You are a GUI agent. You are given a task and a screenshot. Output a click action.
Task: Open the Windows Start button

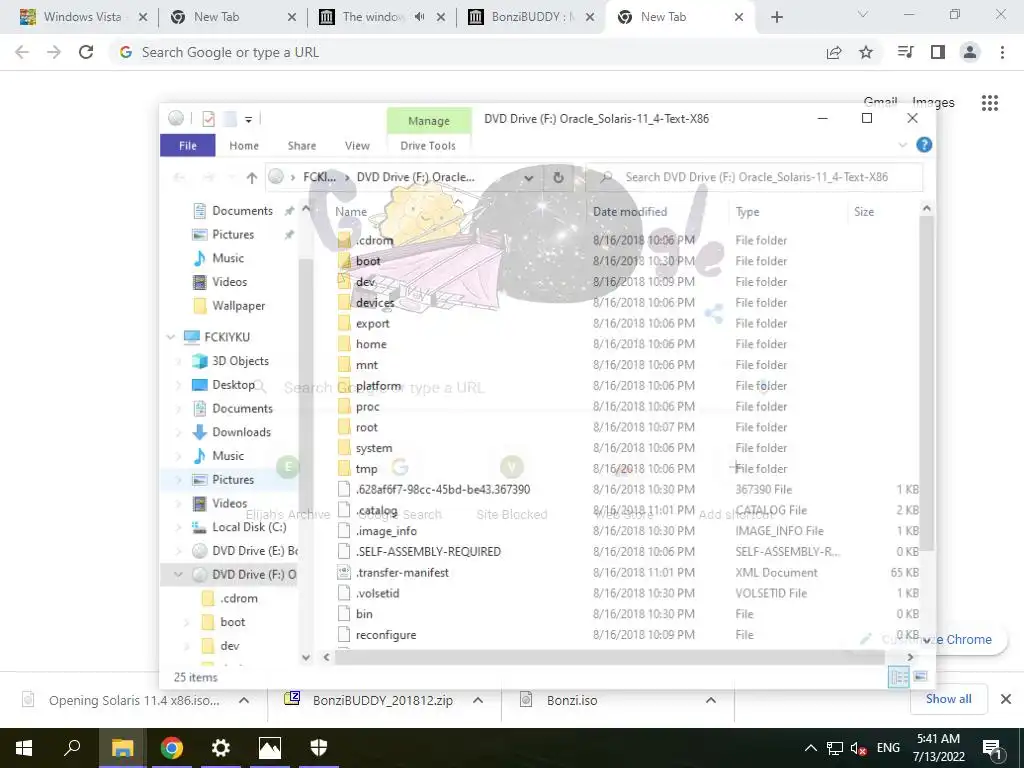(24, 748)
